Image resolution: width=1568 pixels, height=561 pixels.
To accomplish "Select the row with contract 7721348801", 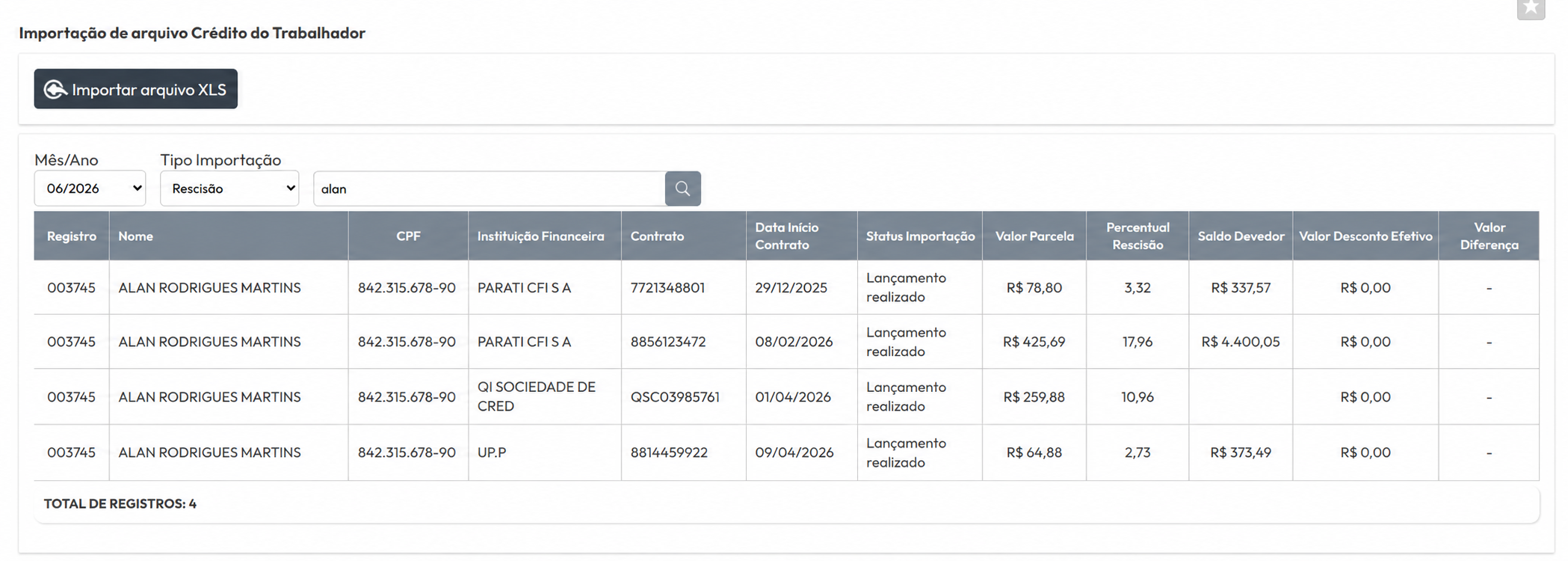I will 786,287.
